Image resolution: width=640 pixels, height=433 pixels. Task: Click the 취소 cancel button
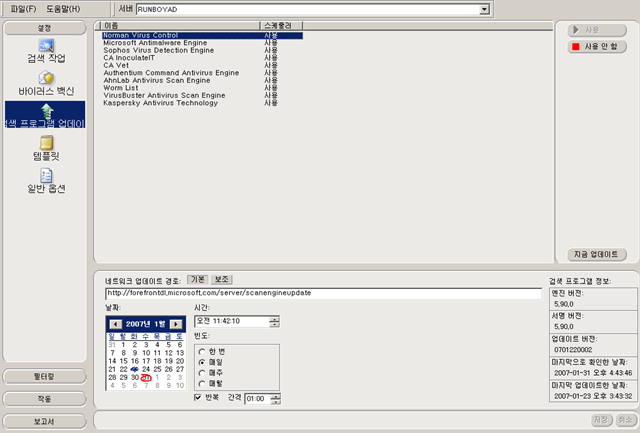tap(625, 420)
